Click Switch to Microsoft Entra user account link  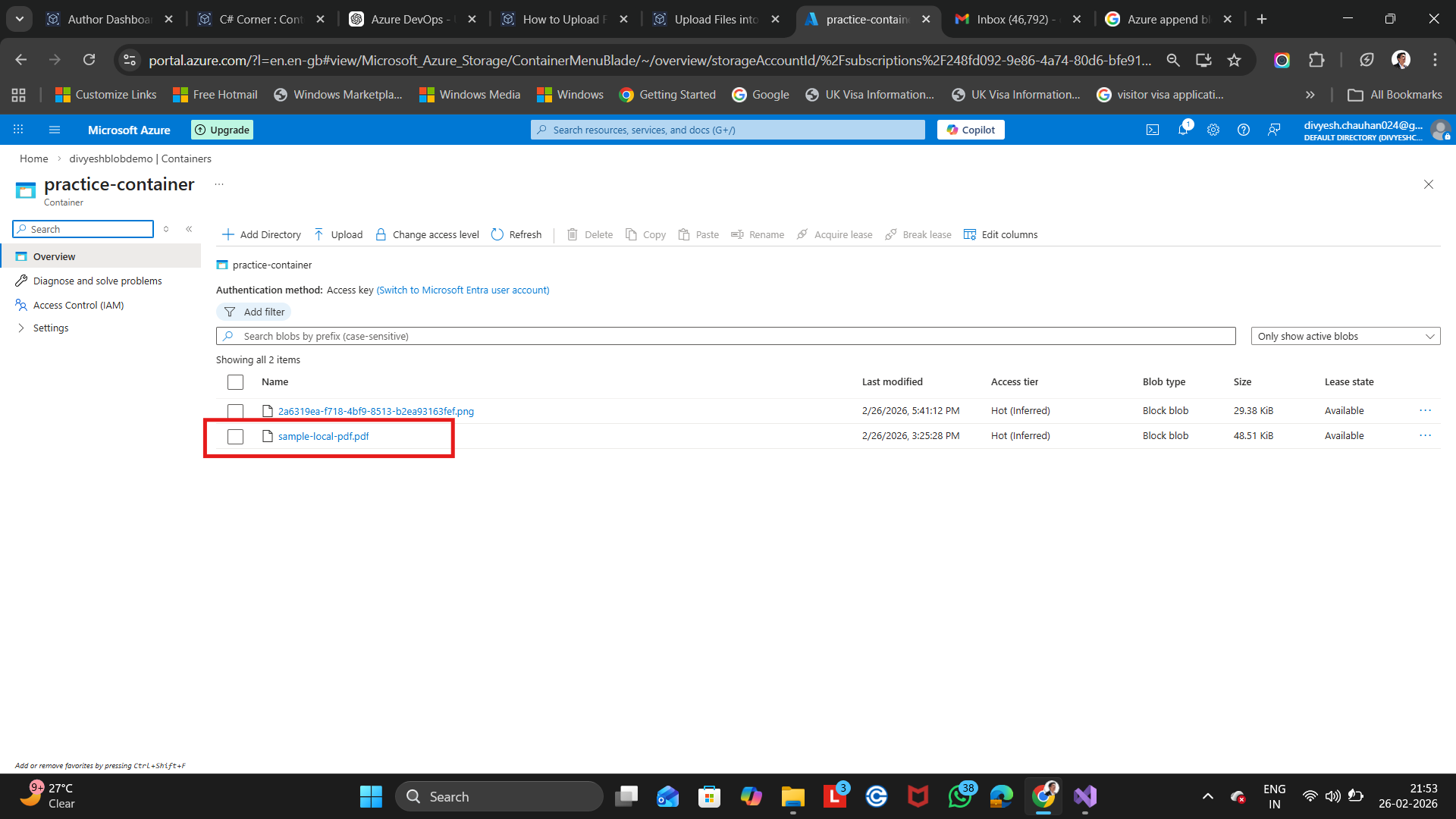click(x=463, y=290)
